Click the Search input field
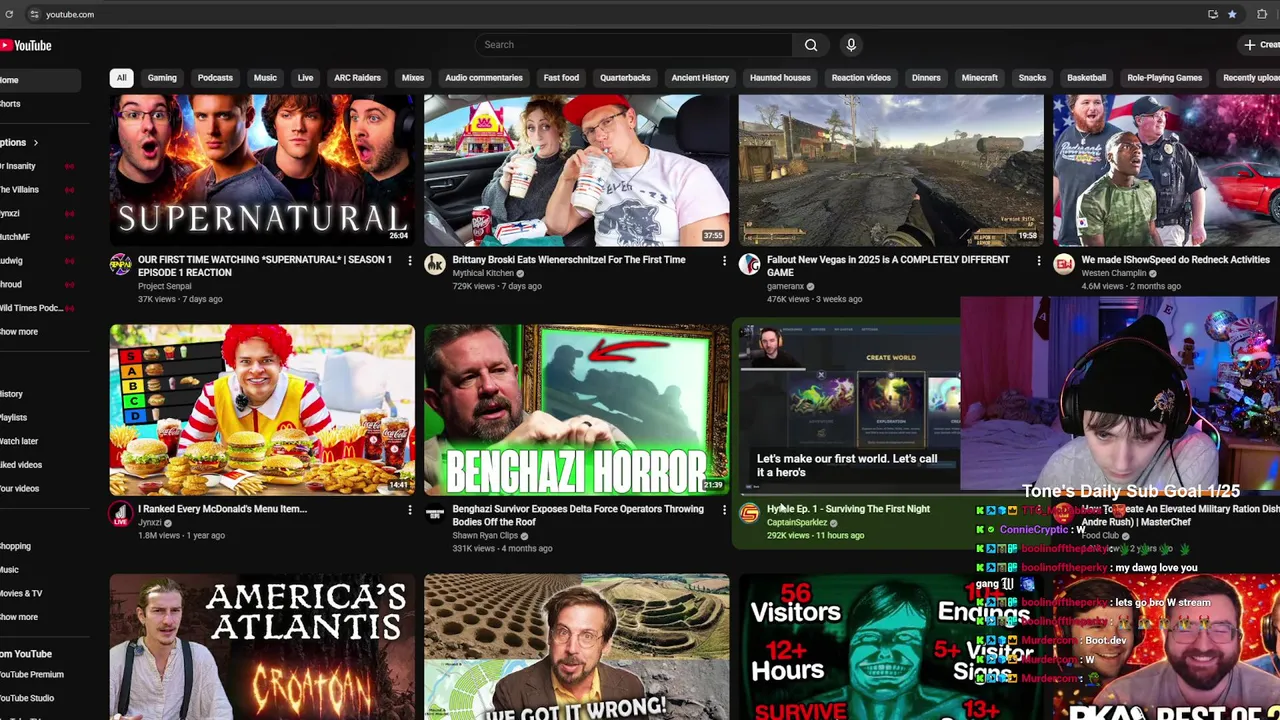The width and height of the screenshot is (1280, 720). 633,45
